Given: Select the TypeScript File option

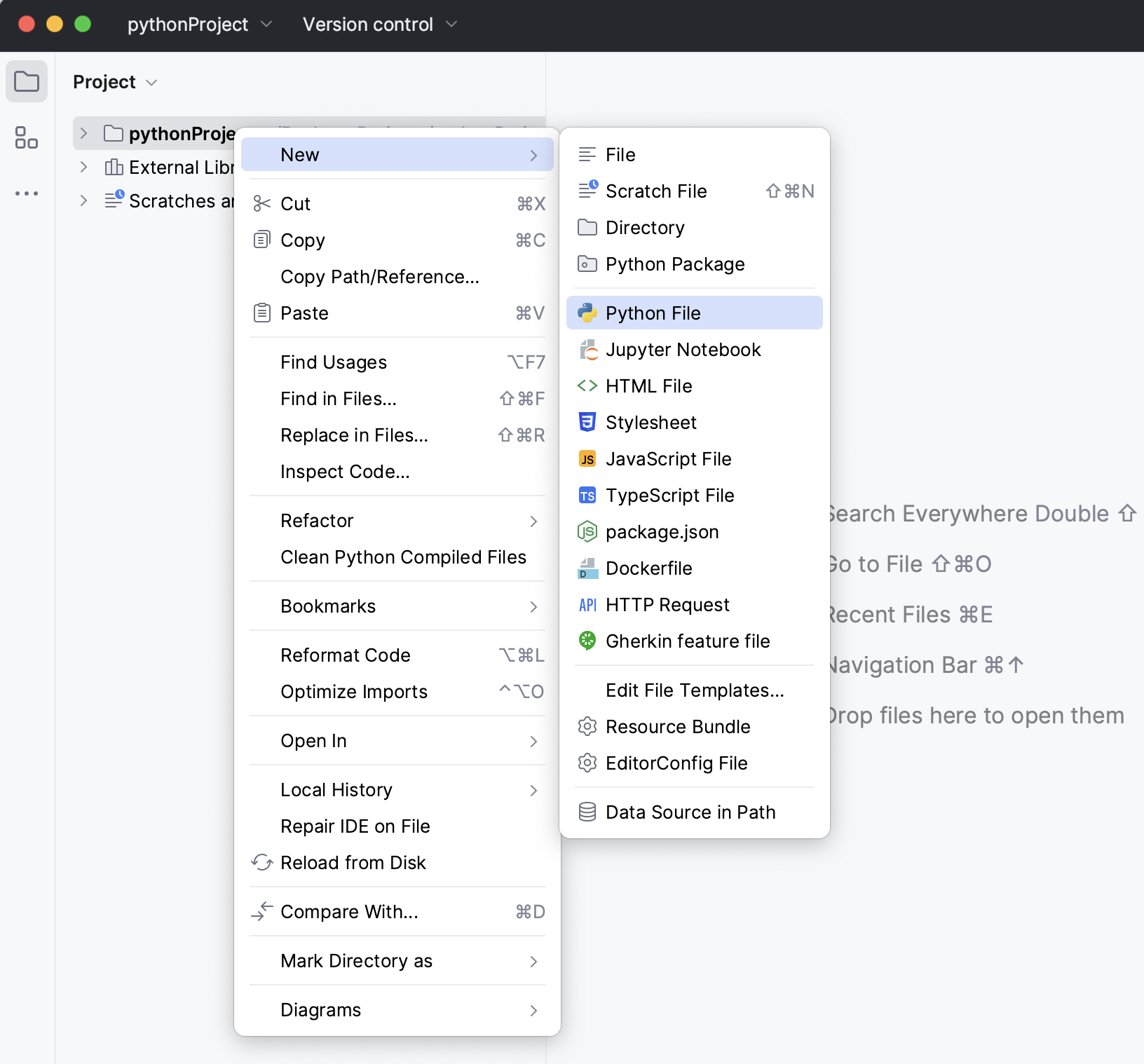Looking at the screenshot, I should tap(669, 495).
